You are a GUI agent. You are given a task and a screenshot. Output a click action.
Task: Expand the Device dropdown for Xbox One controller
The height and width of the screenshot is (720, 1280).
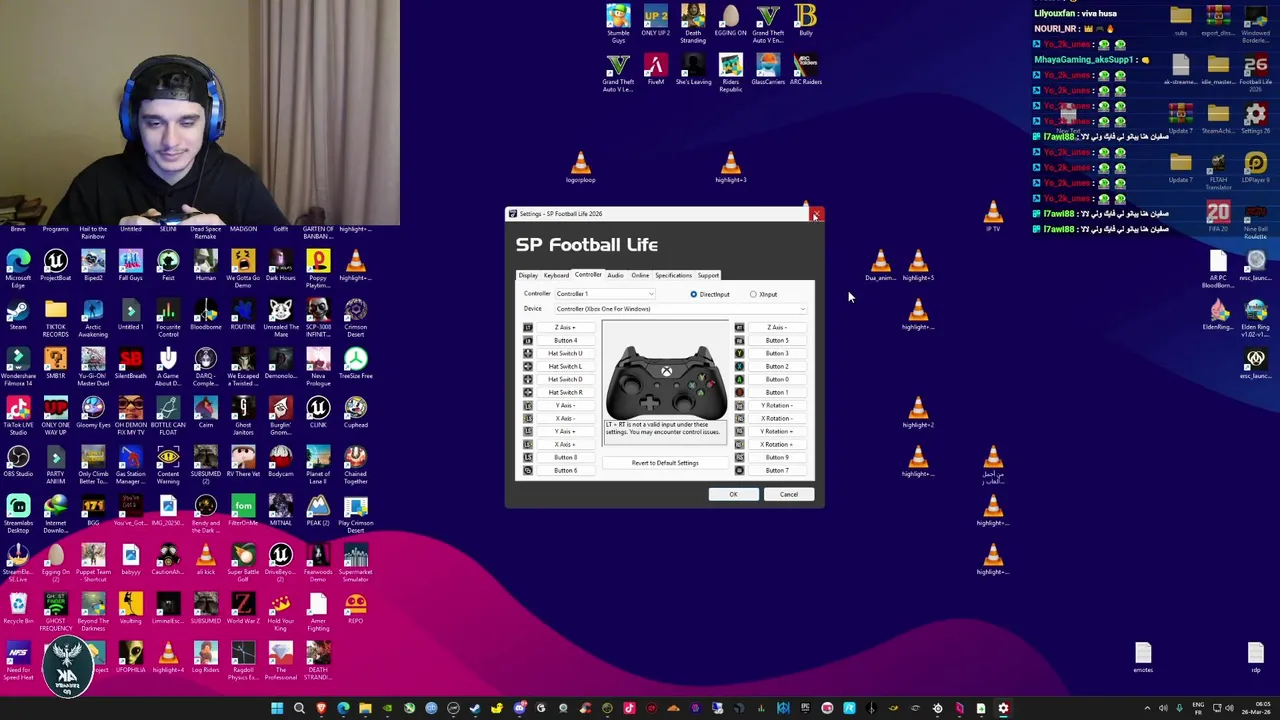coord(681,309)
